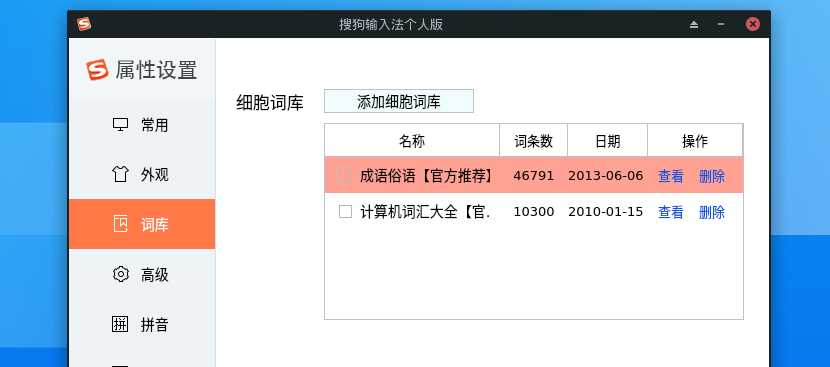The image size is (830, 367).
Task: Click the Sogou logo in title bar
Action: (84, 24)
